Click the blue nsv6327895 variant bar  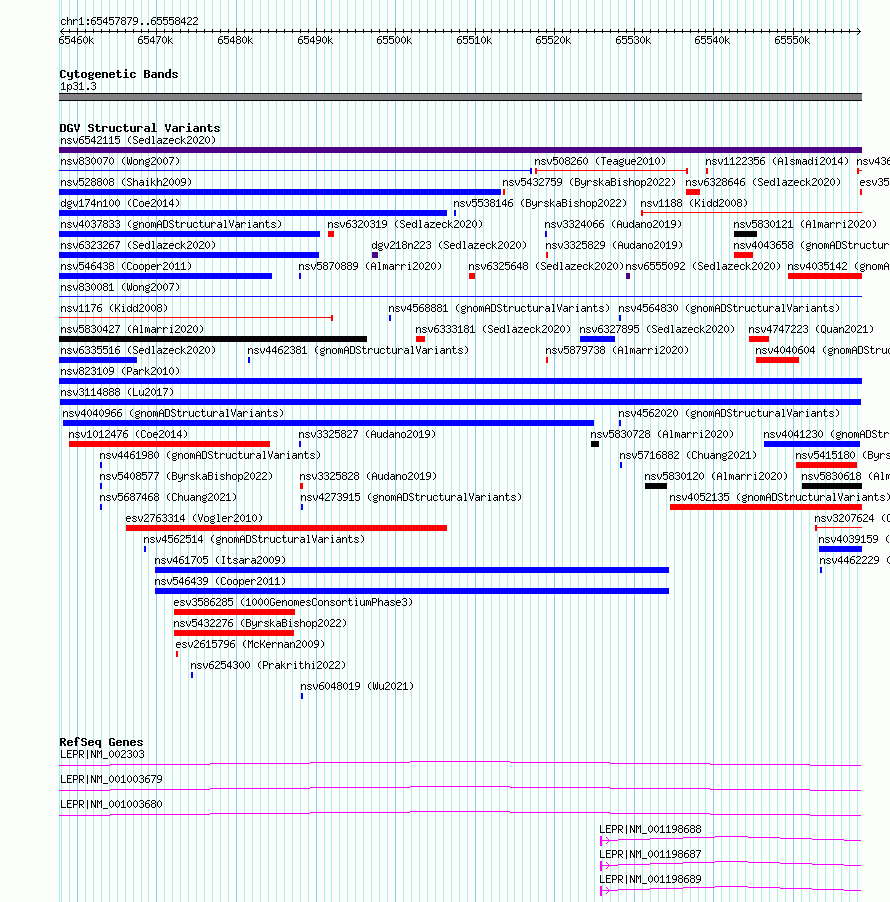(x=597, y=339)
